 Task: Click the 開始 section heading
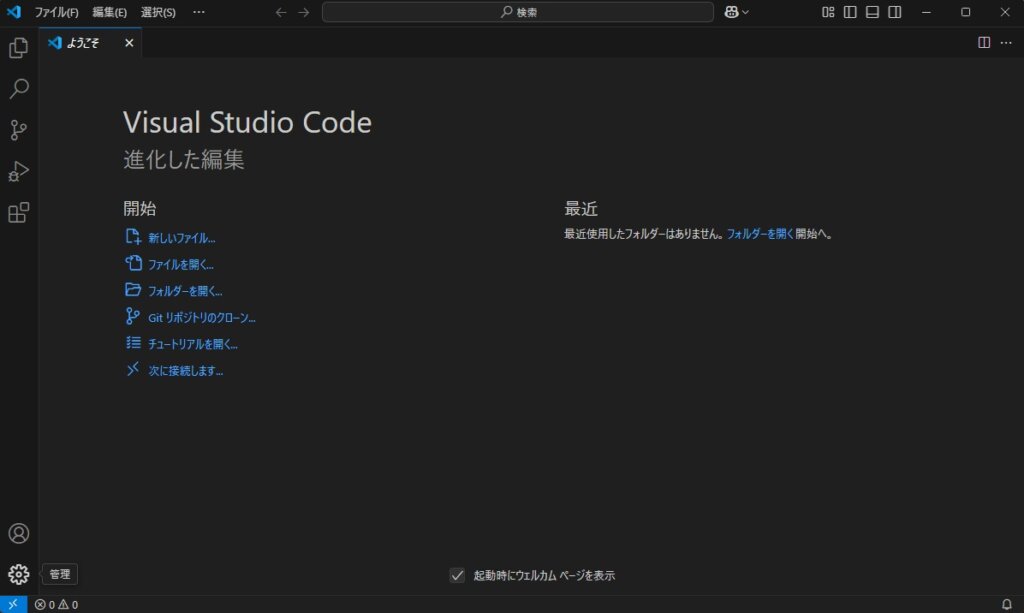click(140, 208)
